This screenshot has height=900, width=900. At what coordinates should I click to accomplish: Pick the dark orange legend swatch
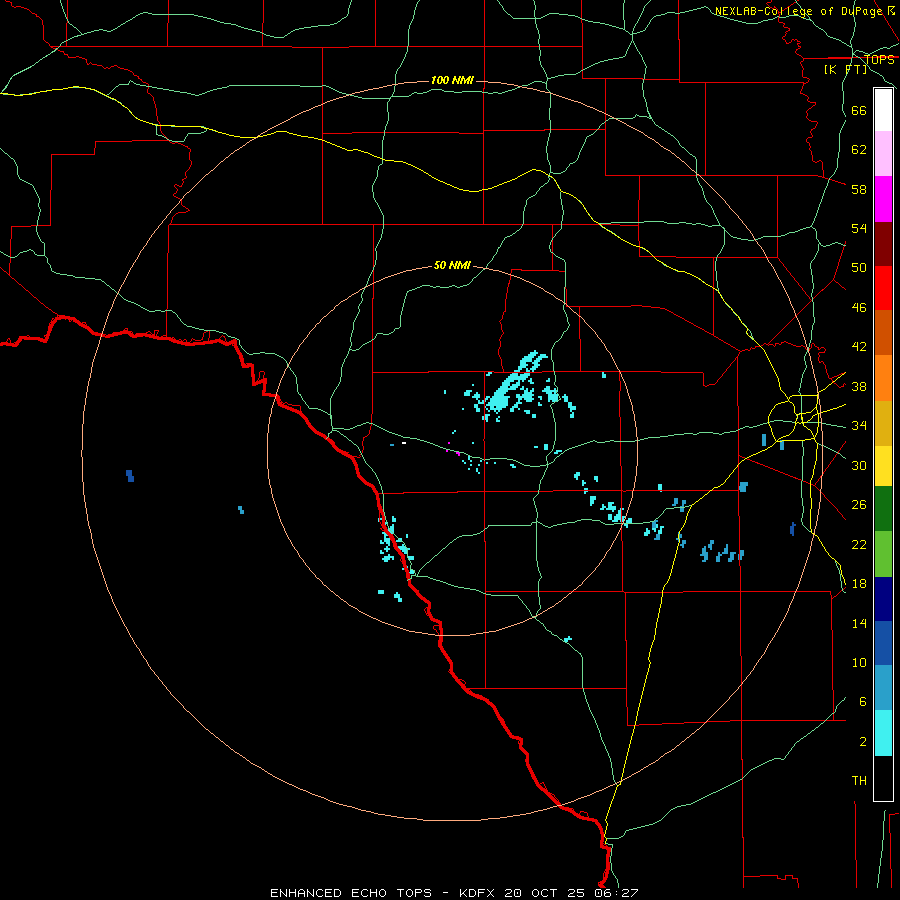click(x=883, y=332)
